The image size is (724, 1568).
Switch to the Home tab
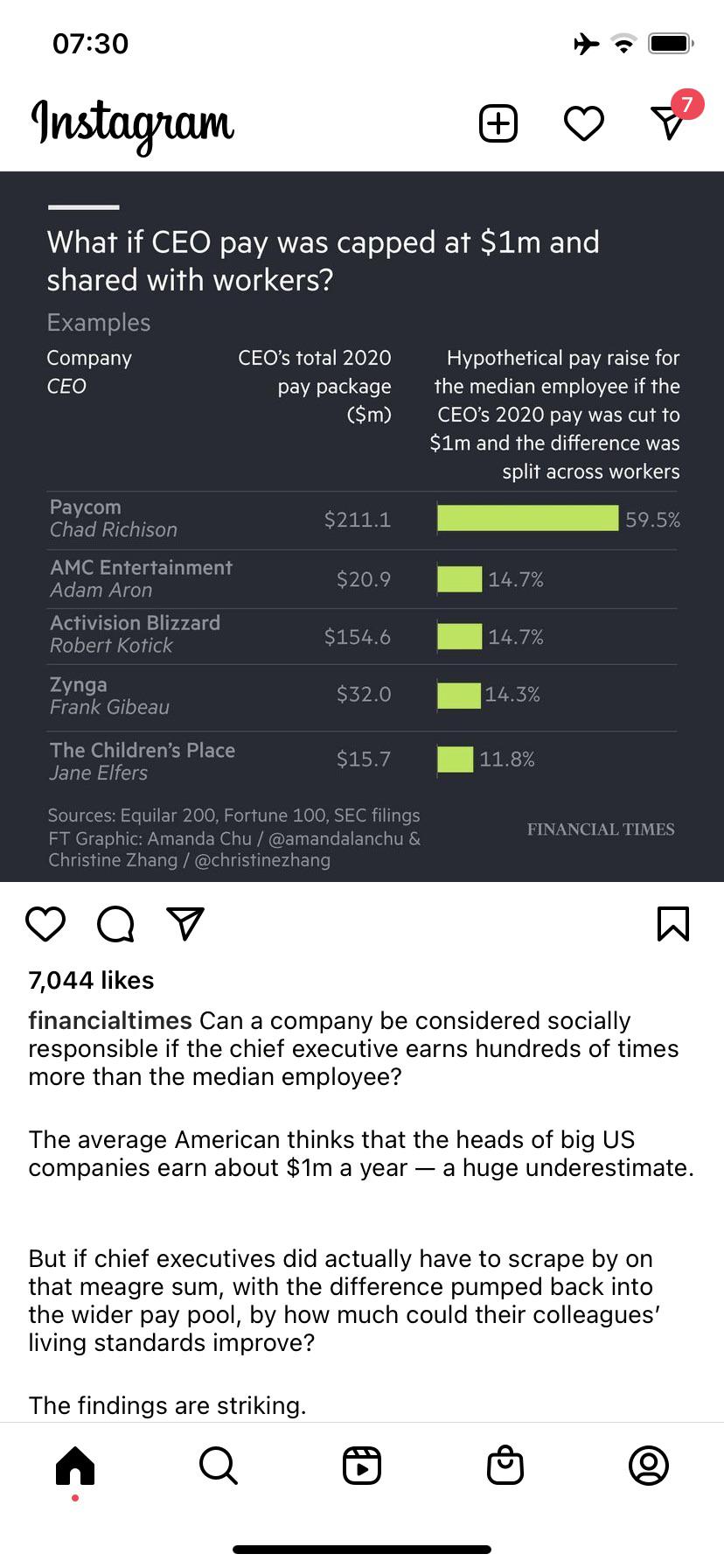[74, 1466]
